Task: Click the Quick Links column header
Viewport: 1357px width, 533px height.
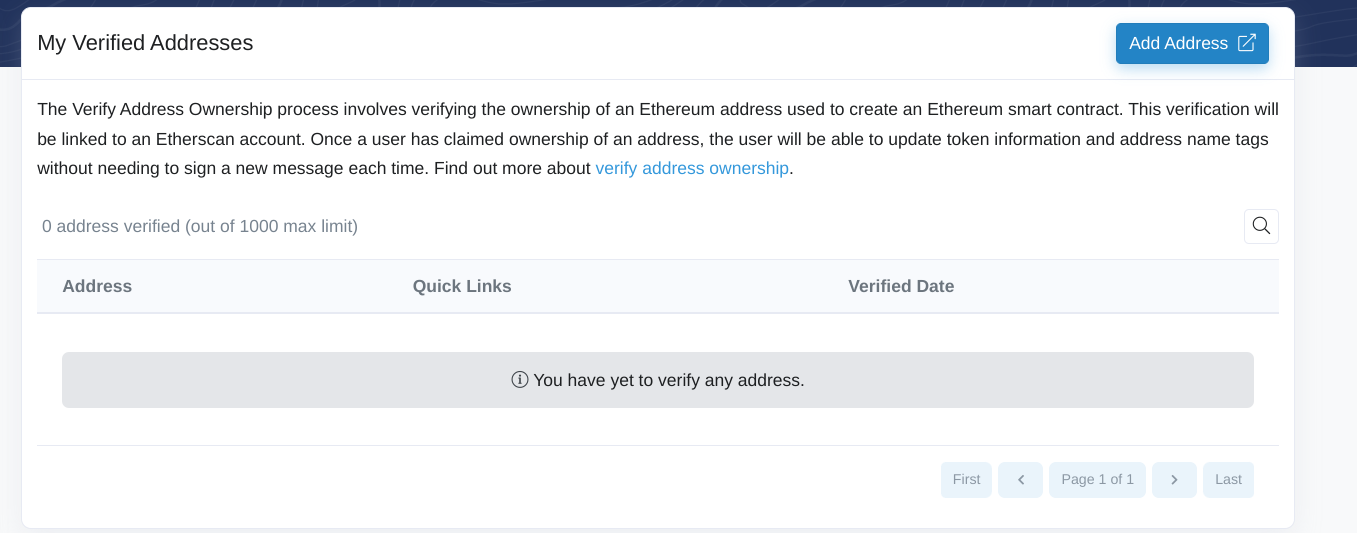Action: [x=462, y=286]
